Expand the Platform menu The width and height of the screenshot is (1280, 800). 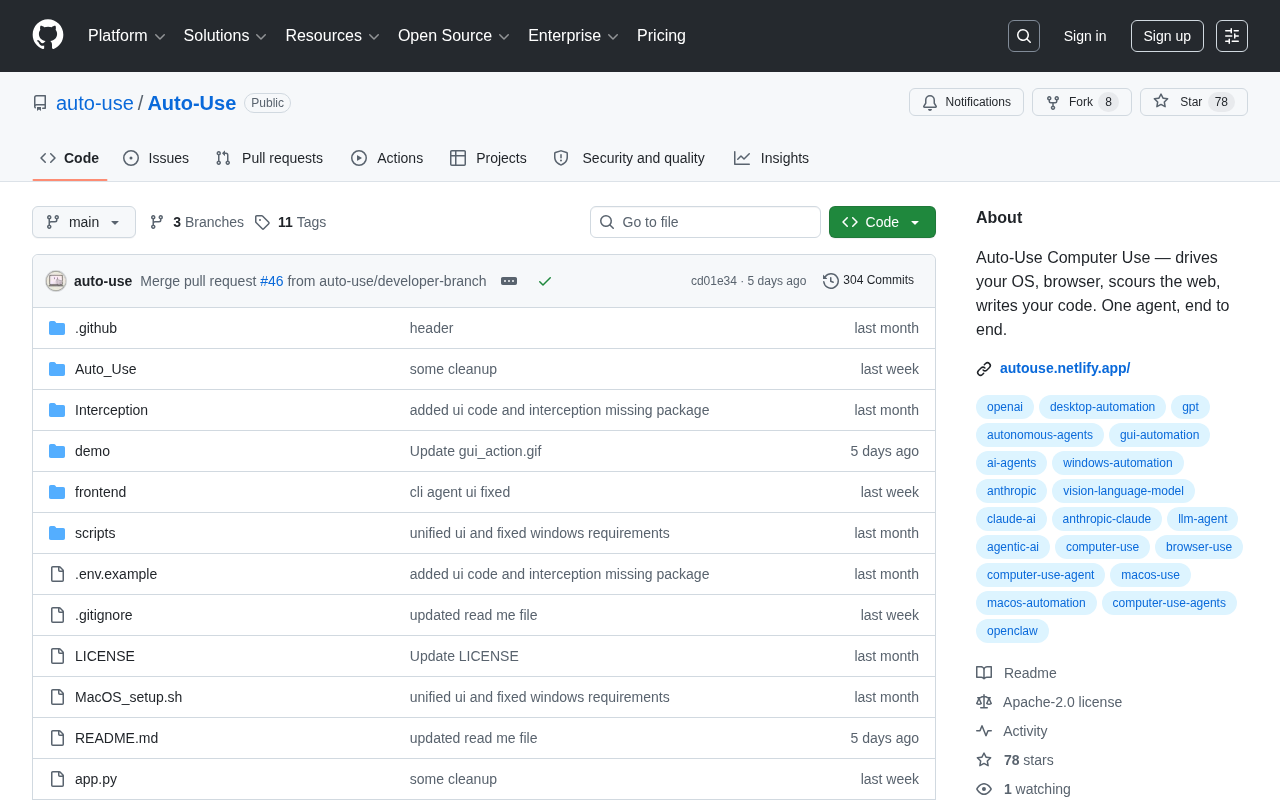coord(127,36)
